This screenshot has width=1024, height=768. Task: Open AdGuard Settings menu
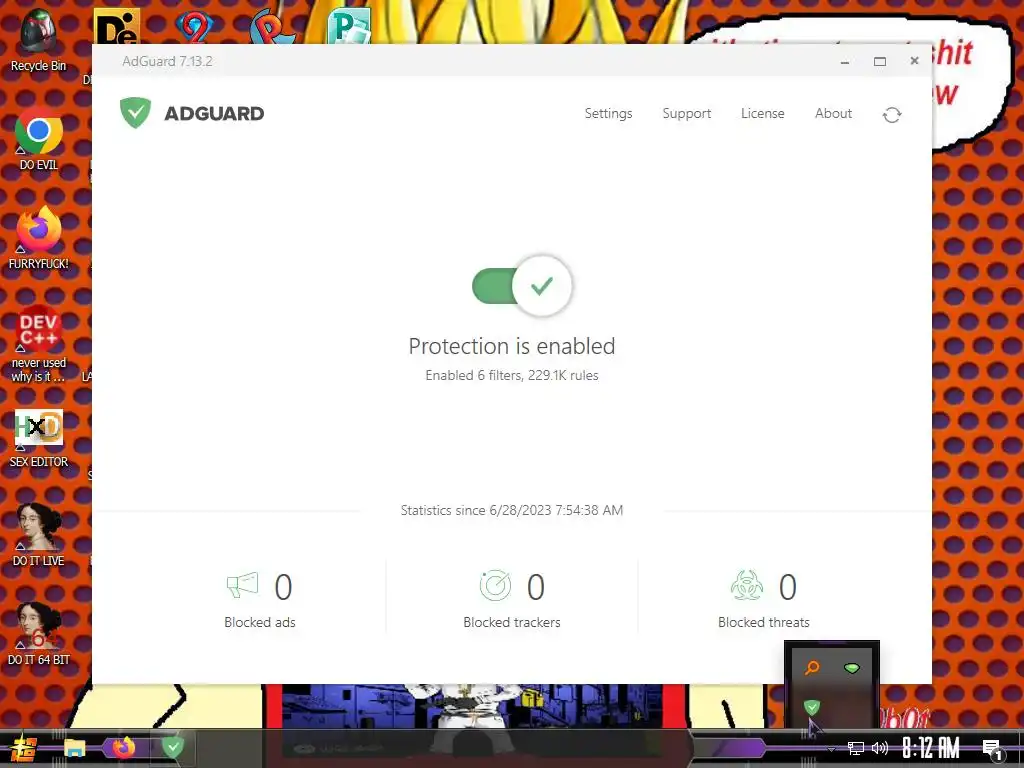coord(608,114)
